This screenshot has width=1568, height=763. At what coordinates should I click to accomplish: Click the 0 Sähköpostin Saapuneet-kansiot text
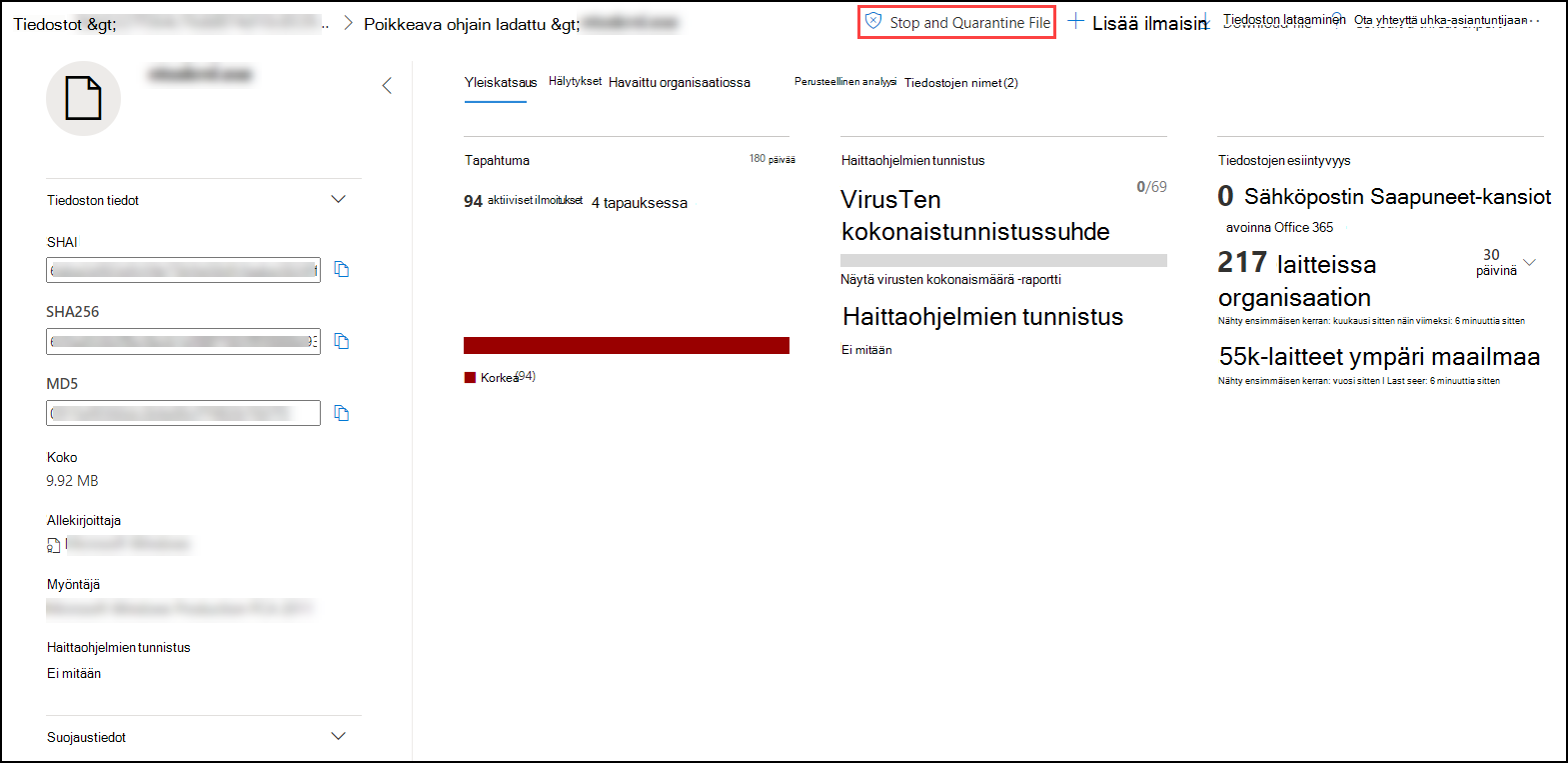click(1384, 196)
